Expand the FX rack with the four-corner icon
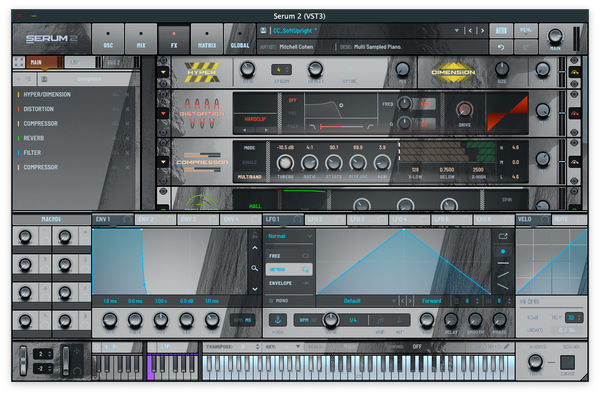600x395 pixels. coord(19,62)
